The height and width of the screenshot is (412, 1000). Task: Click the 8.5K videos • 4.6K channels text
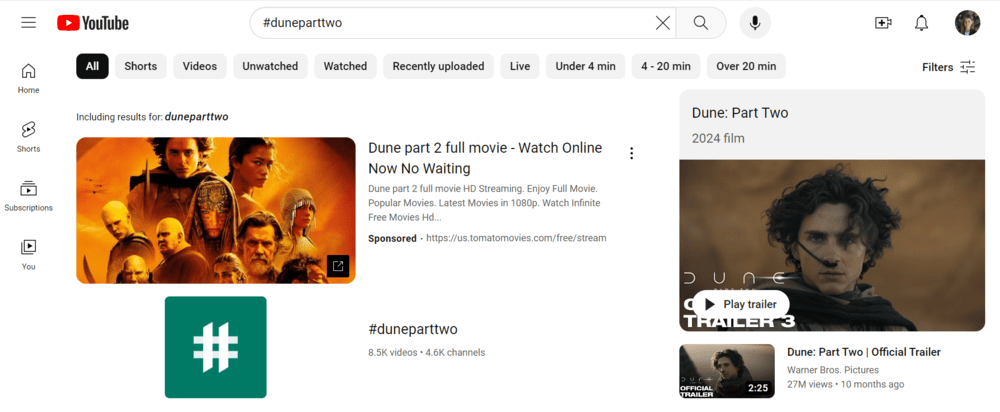pyautogui.click(x=427, y=352)
